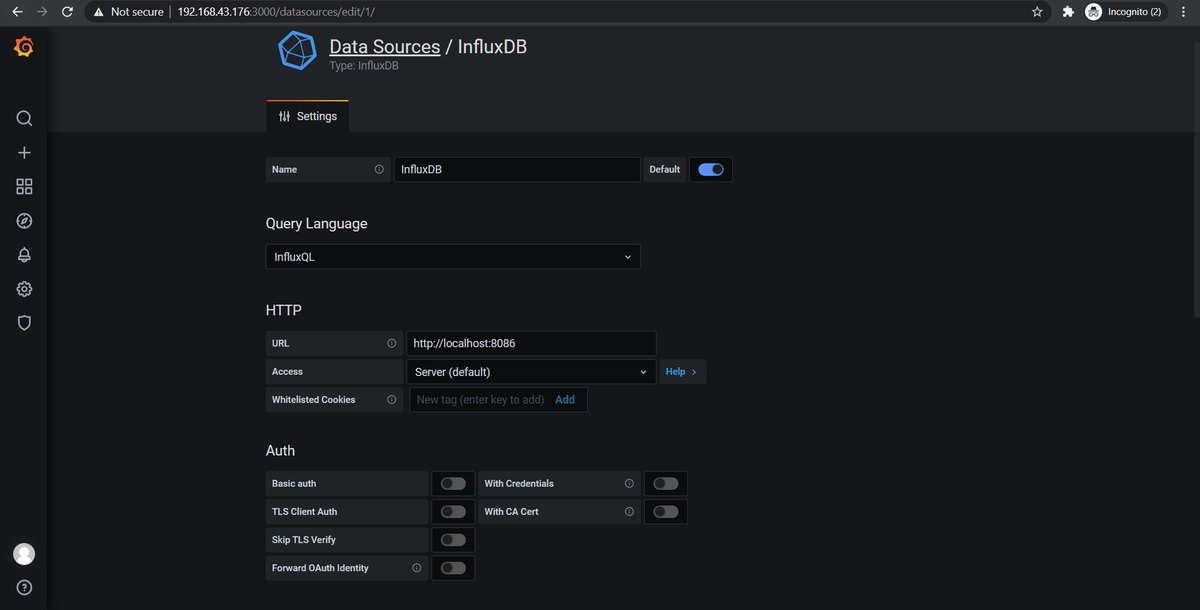Select the Settings tab
The image size is (1200, 610).
[307, 116]
